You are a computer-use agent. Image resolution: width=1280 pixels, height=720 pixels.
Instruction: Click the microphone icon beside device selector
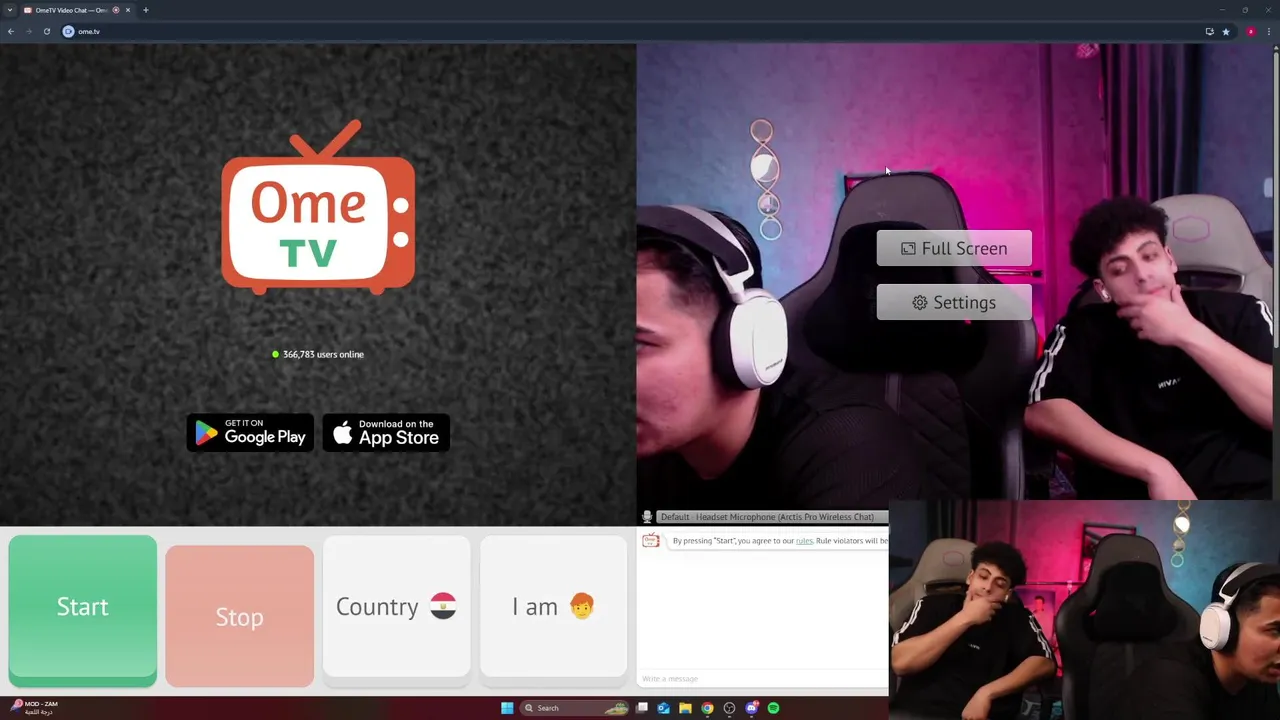pyautogui.click(x=647, y=517)
